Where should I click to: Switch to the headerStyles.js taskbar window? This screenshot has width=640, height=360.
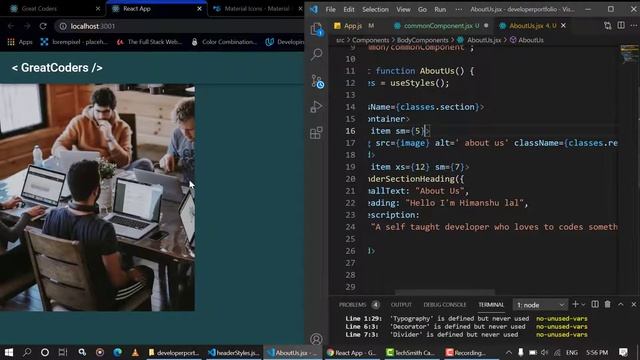click(234, 352)
